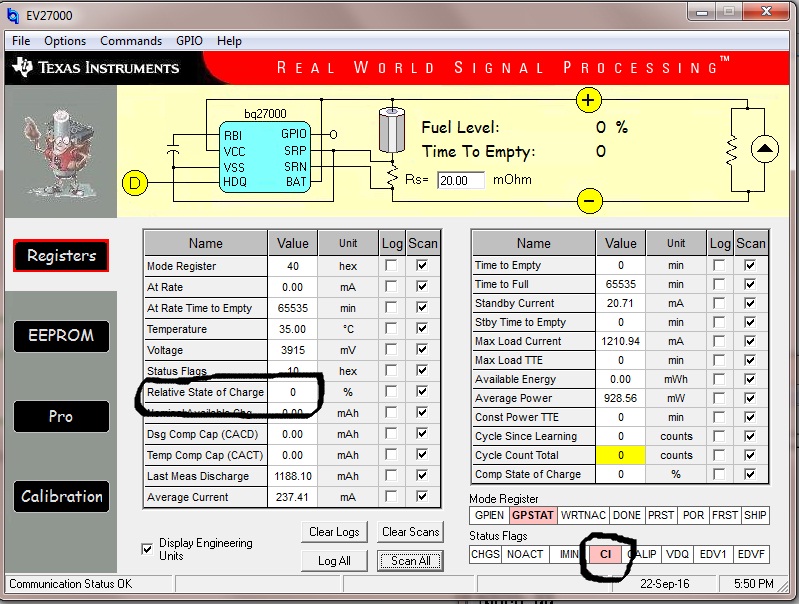
Task: Click the Log All button
Action: (x=334, y=561)
